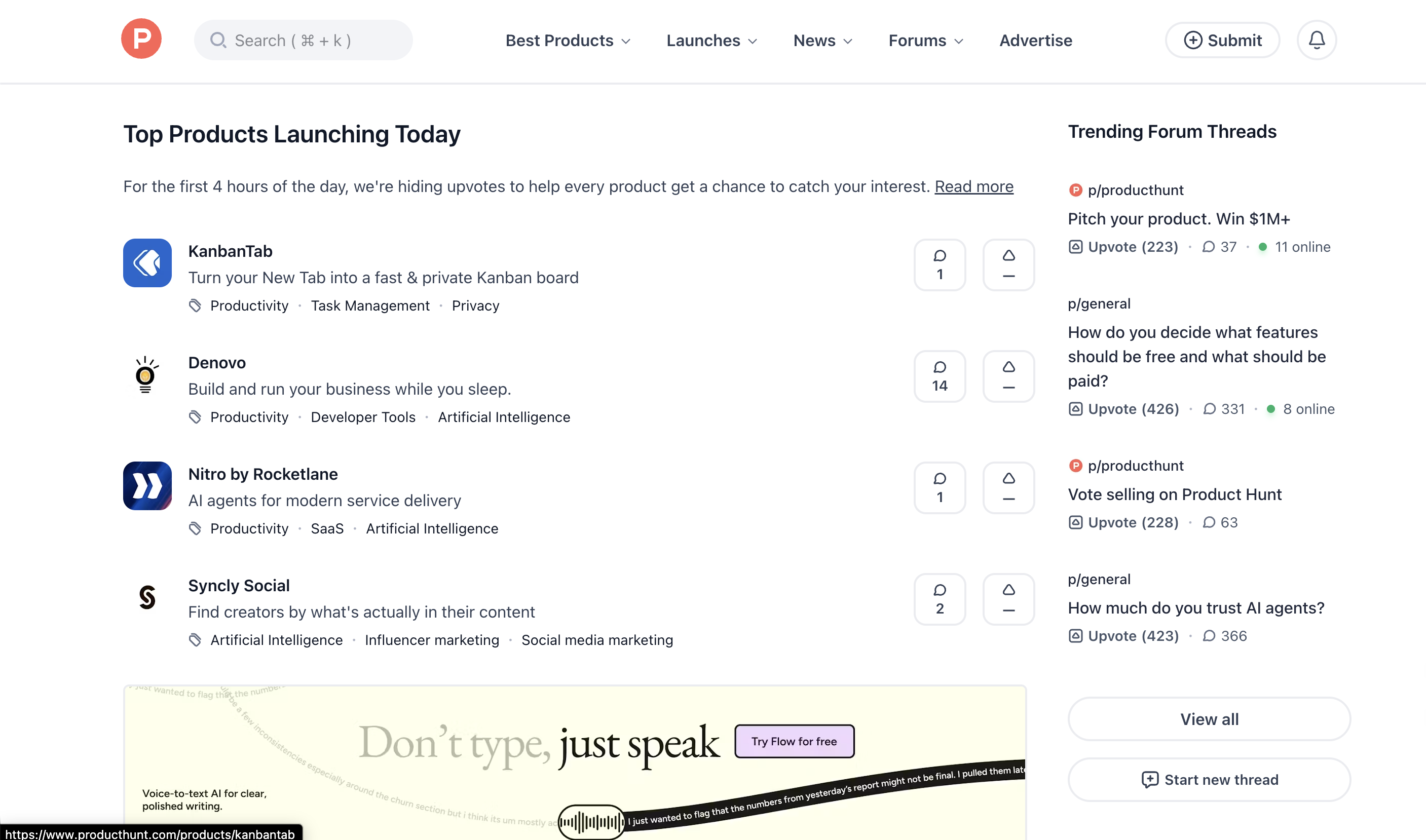Image resolution: width=1426 pixels, height=840 pixels.
Task: Expand the News menu
Action: point(822,41)
